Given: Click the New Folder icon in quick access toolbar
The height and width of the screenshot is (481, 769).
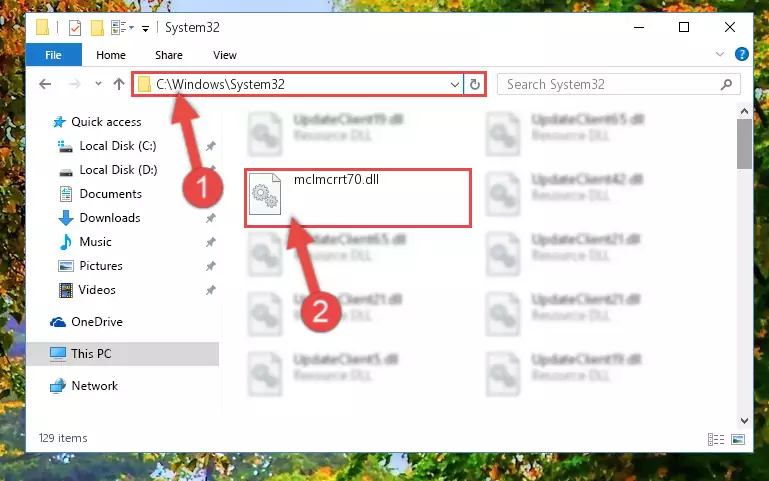Looking at the screenshot, I should pos(97,28).
